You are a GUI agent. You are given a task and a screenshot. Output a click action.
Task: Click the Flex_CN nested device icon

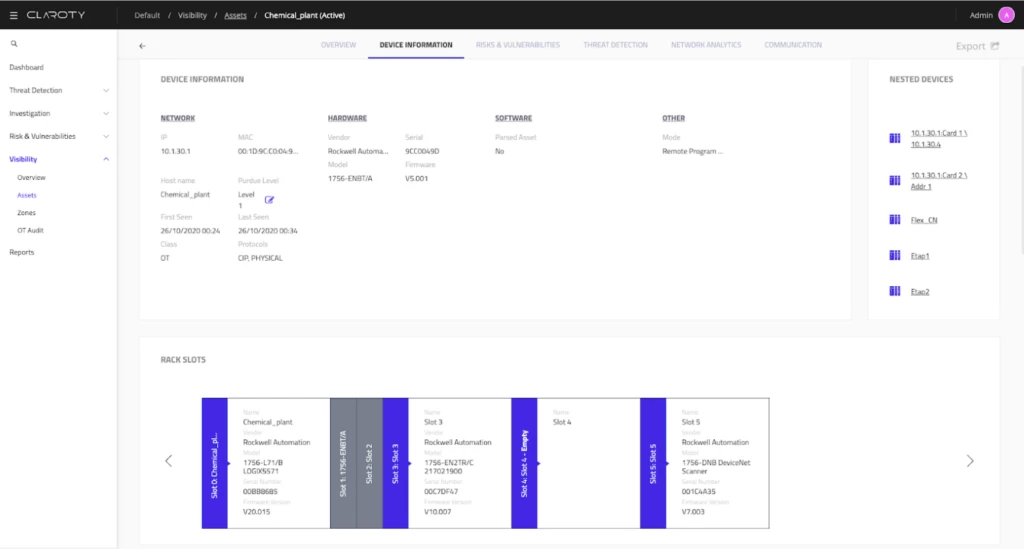[895, 220]
